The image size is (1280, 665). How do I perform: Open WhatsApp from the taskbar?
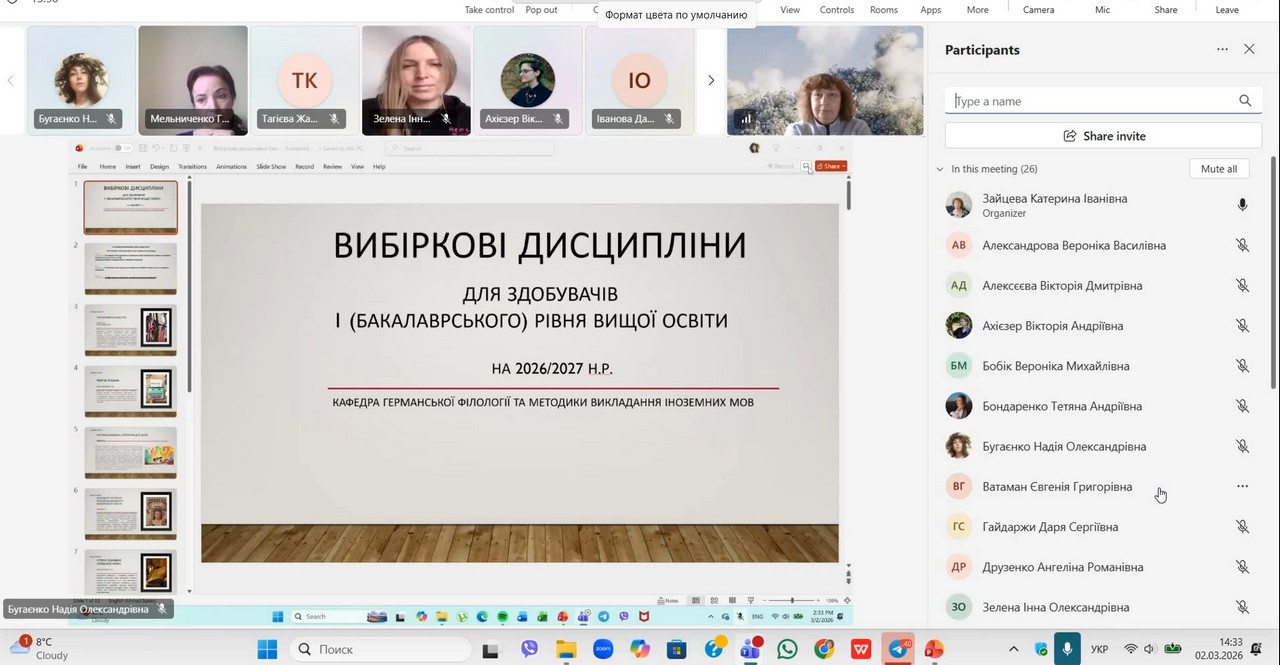[x=787, y=649]
